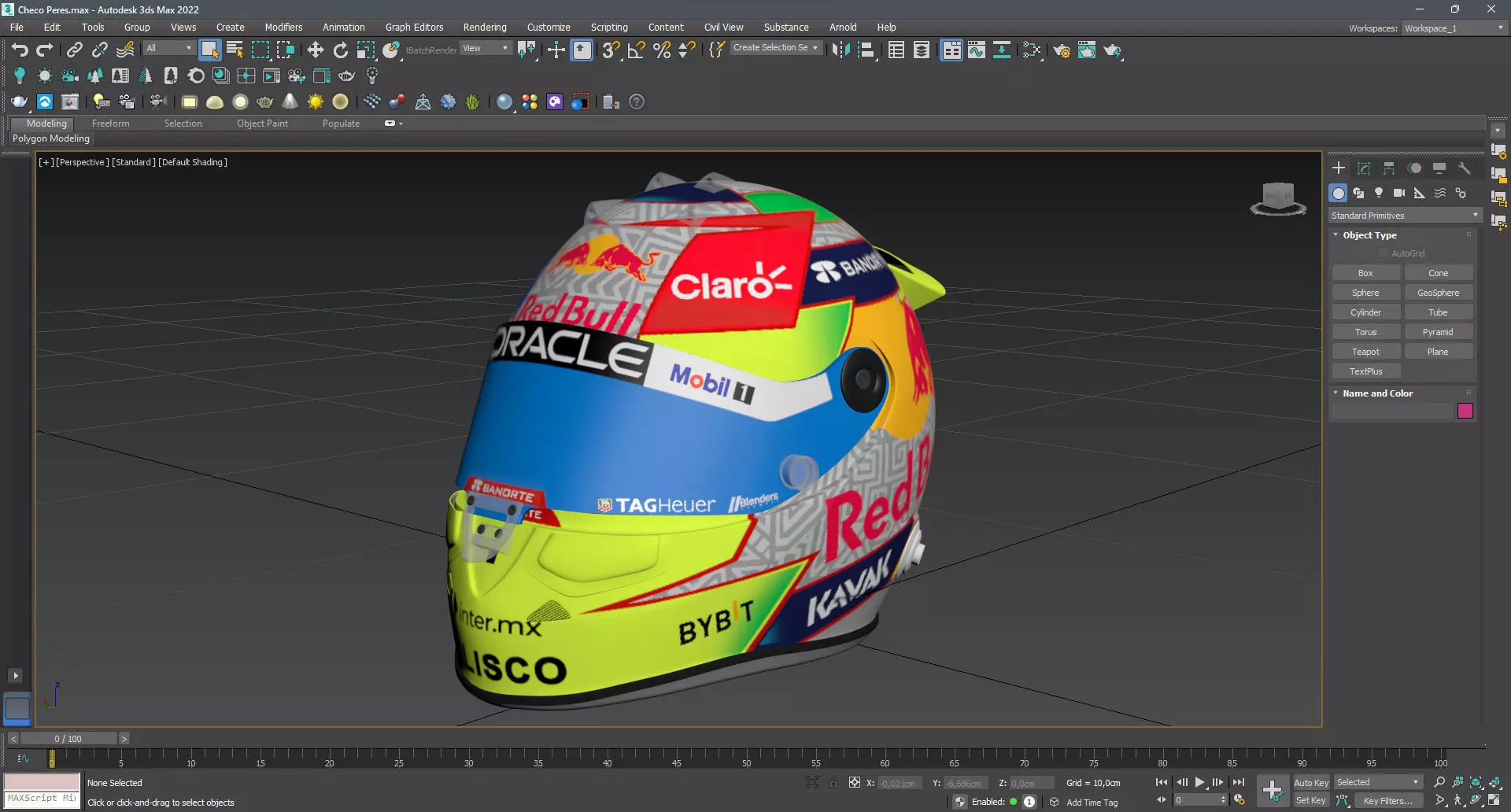This screenshot has width=1511, height=812.
Task: Open the Layer Explorer icon
Action: coord(922,50)
